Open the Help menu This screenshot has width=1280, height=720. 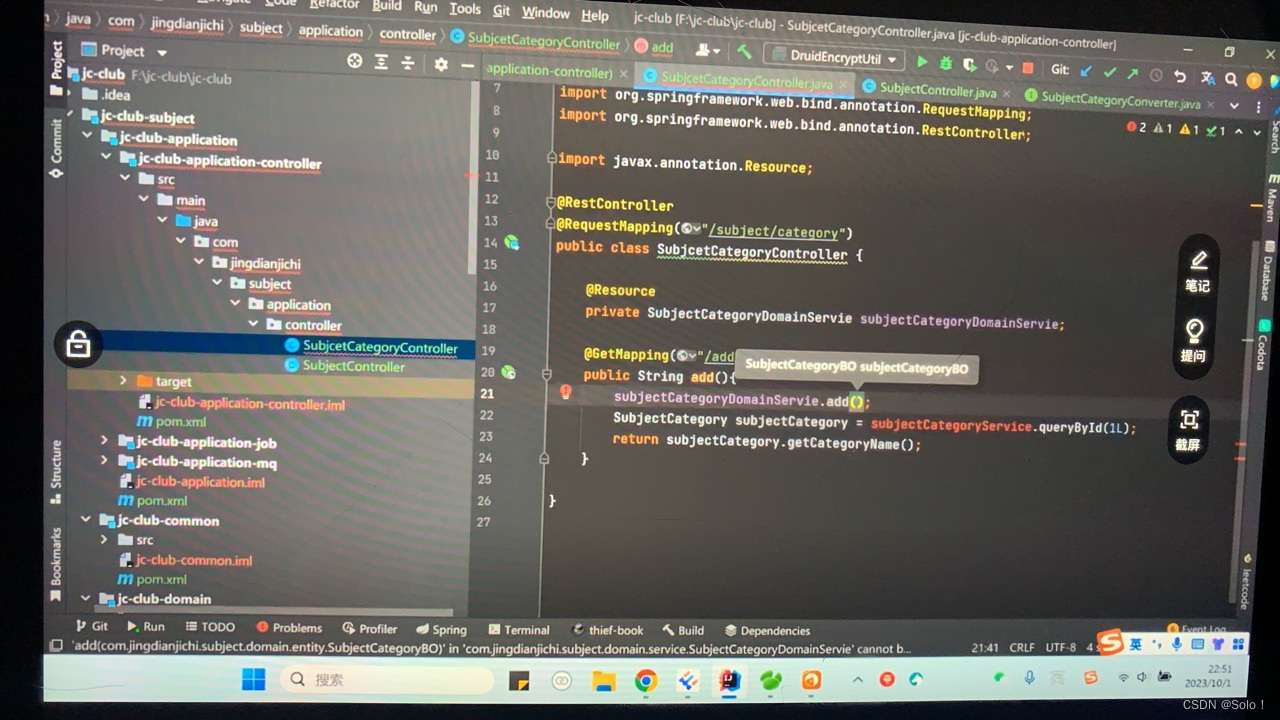pos(594,15)
